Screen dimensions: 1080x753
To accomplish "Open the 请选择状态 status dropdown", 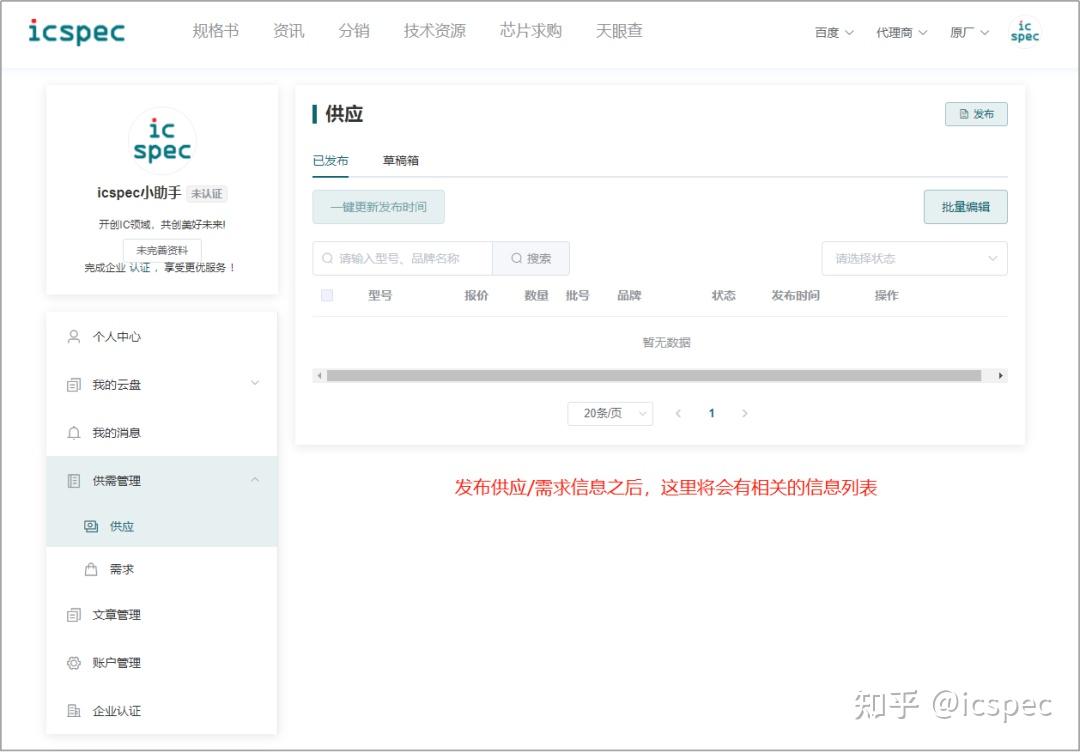I will (x=912, y=258).
